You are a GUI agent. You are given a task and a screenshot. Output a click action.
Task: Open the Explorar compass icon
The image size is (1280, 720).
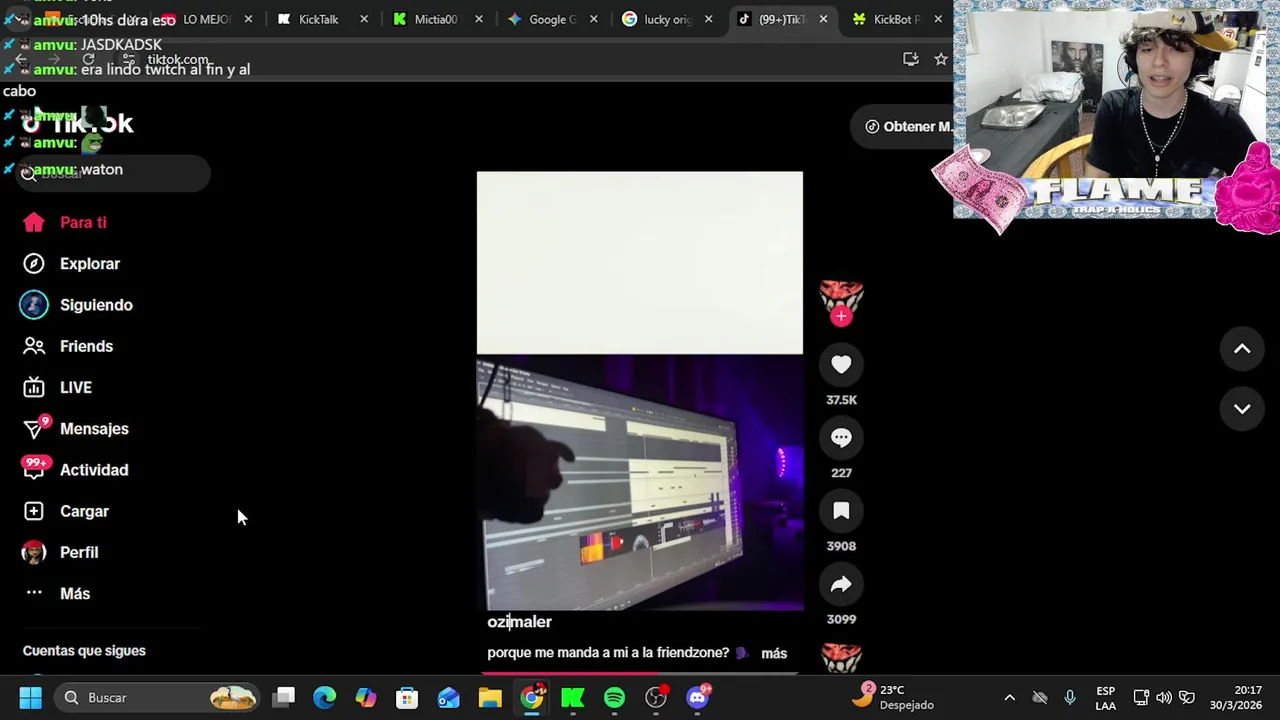coord(34,264)
